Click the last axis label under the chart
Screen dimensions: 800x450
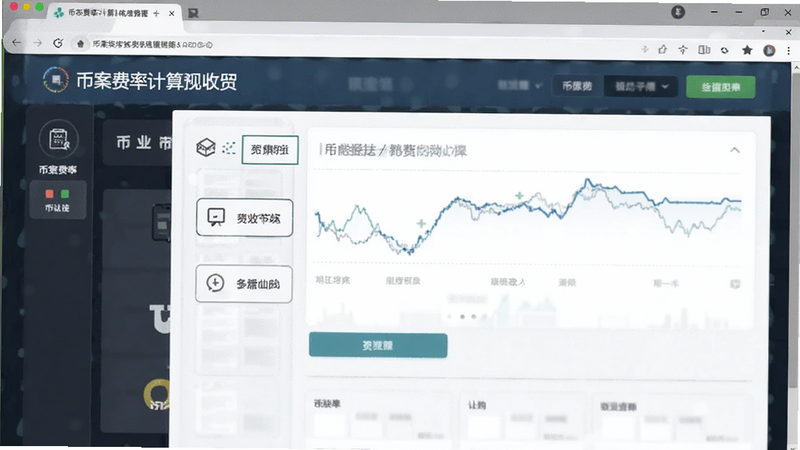666,283
